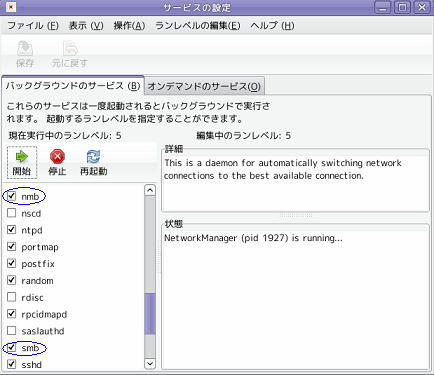
Task: Toggle the sshd service checkbox
Action: pyautogui.click(x=12, y=364)
